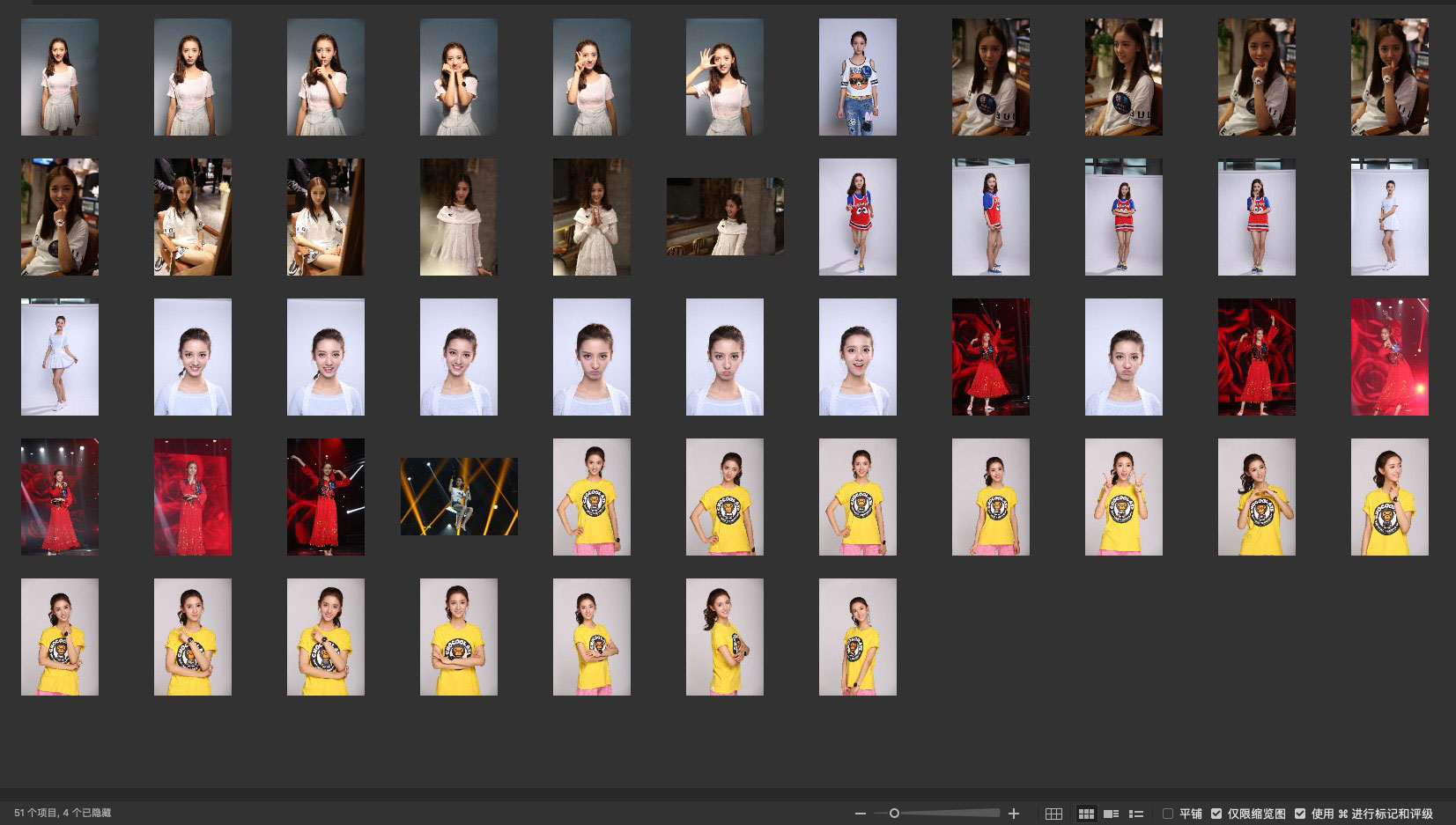Select the landscape photo of the white dress at the bar
The width and height of the screenshot is (1456, 825).
click(x=725, y=217)
